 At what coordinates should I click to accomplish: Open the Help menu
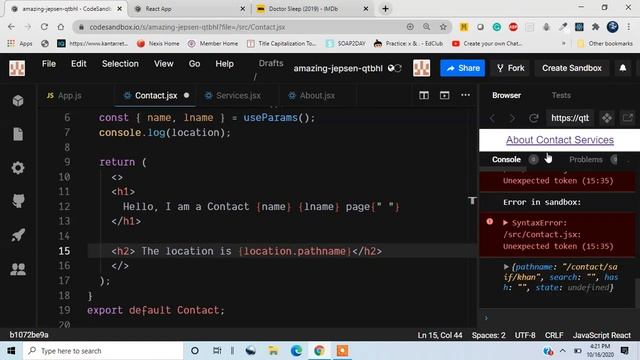(224, 64)
